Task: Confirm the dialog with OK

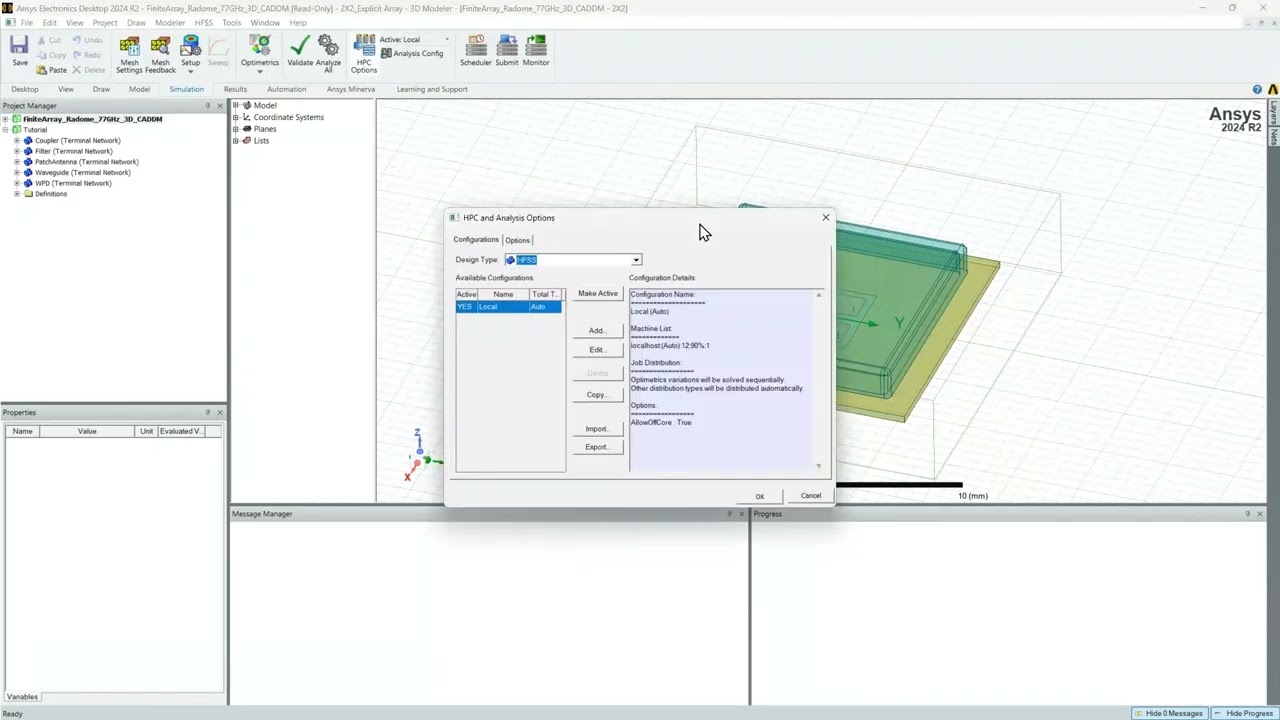Action: [760, 496]
